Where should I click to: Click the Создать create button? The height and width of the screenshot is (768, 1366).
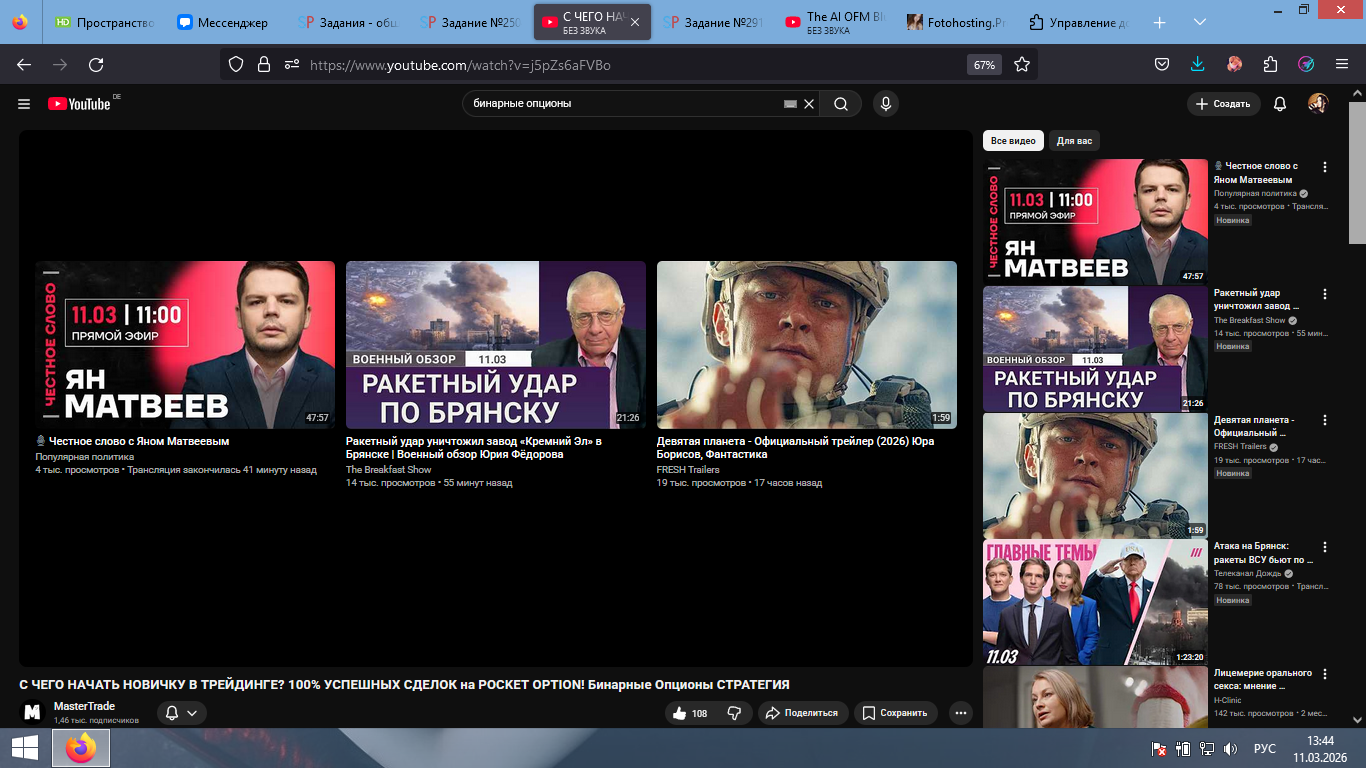click(x=1223, y=104)
